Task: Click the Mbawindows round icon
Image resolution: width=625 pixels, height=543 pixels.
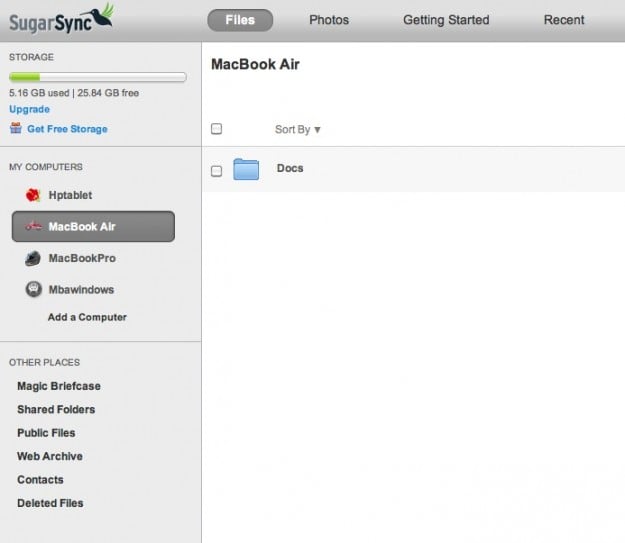Action: 33,289
